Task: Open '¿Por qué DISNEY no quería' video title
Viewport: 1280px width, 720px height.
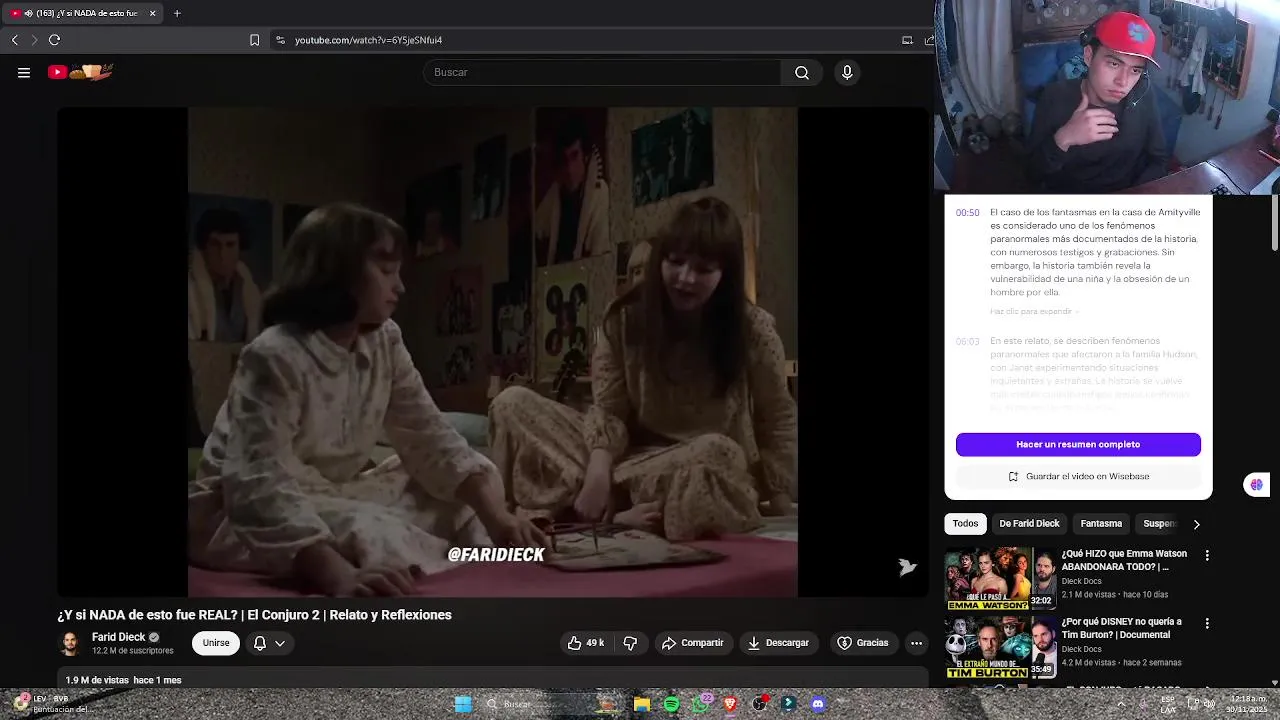Action: 1121,628
